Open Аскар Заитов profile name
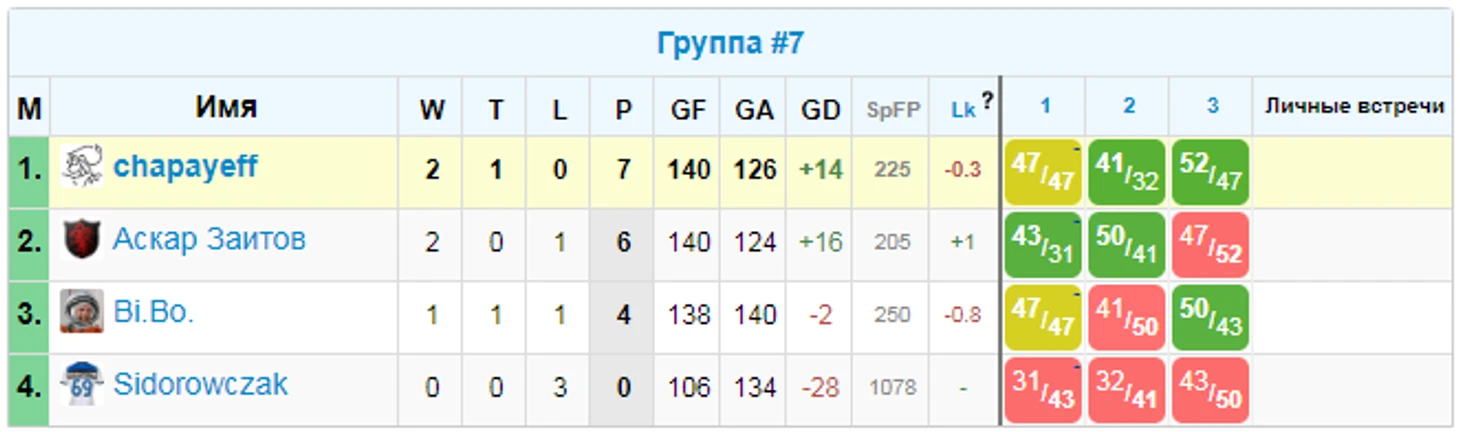The width and height of the screenshot is (1460, 432). (209, 240)
